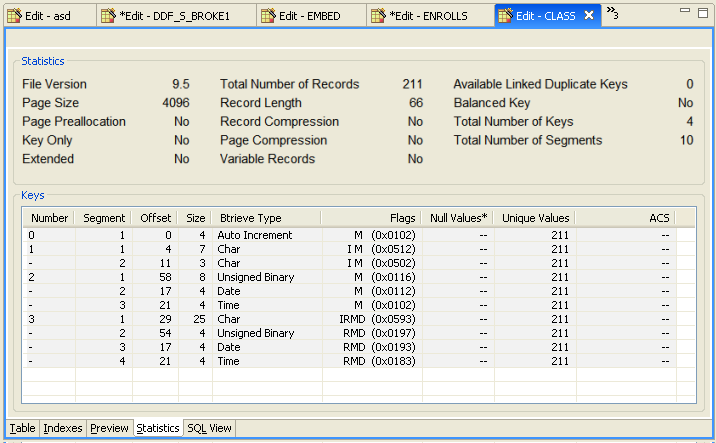This screenshot has width=716, height=443.
Task: Click the Unique Values column header
Action: click(x=536, y=218)
